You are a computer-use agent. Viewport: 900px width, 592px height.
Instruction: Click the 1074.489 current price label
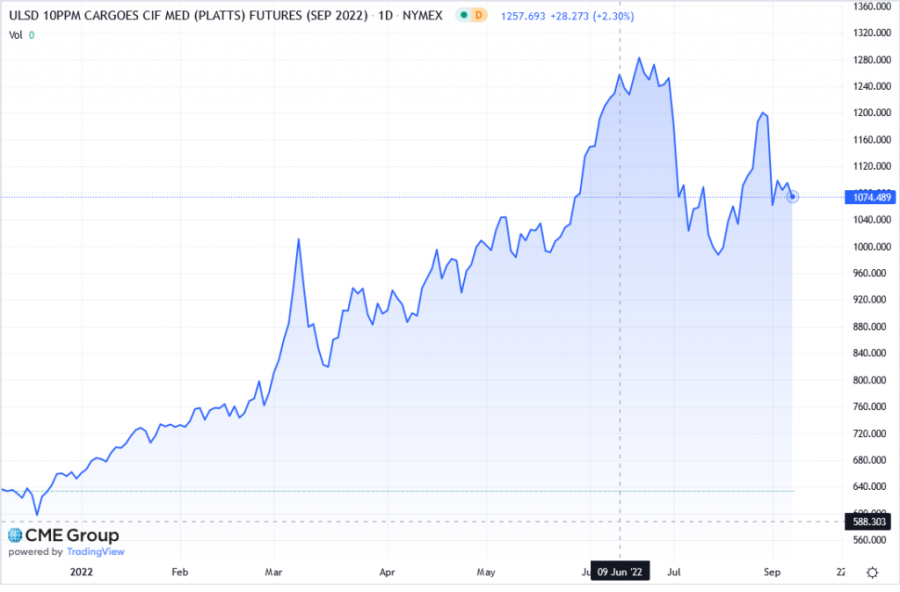[871, 197]
